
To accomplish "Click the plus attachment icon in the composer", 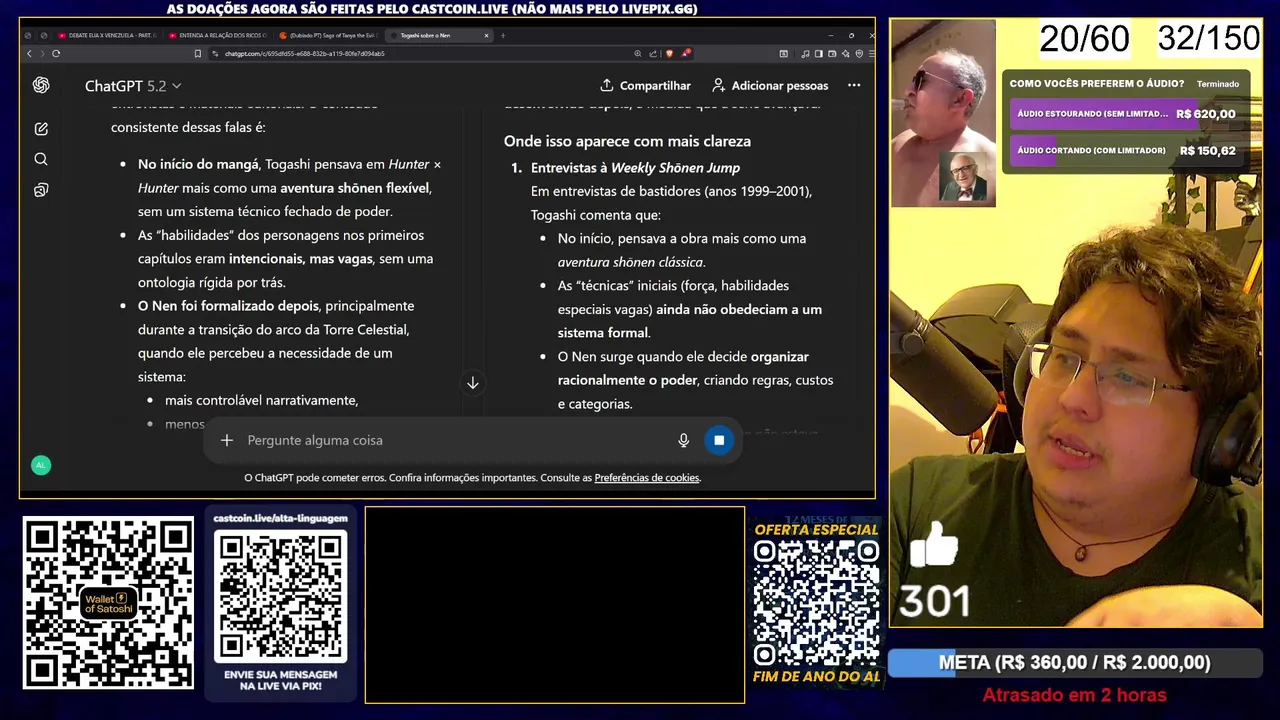I will 227,440.
